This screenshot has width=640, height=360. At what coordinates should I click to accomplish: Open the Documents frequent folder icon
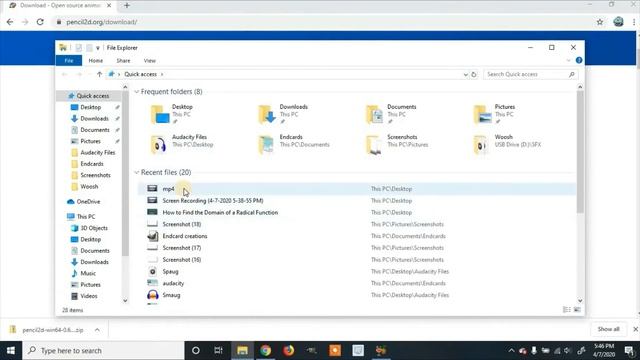[375, 114]
